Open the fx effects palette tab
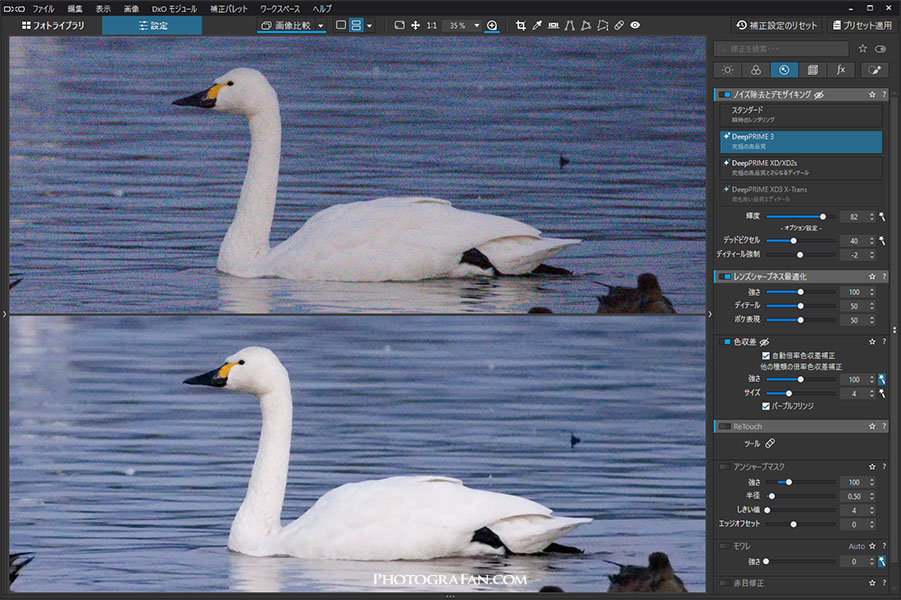Viewport: 901px width, 600px height. pos(841,70)
